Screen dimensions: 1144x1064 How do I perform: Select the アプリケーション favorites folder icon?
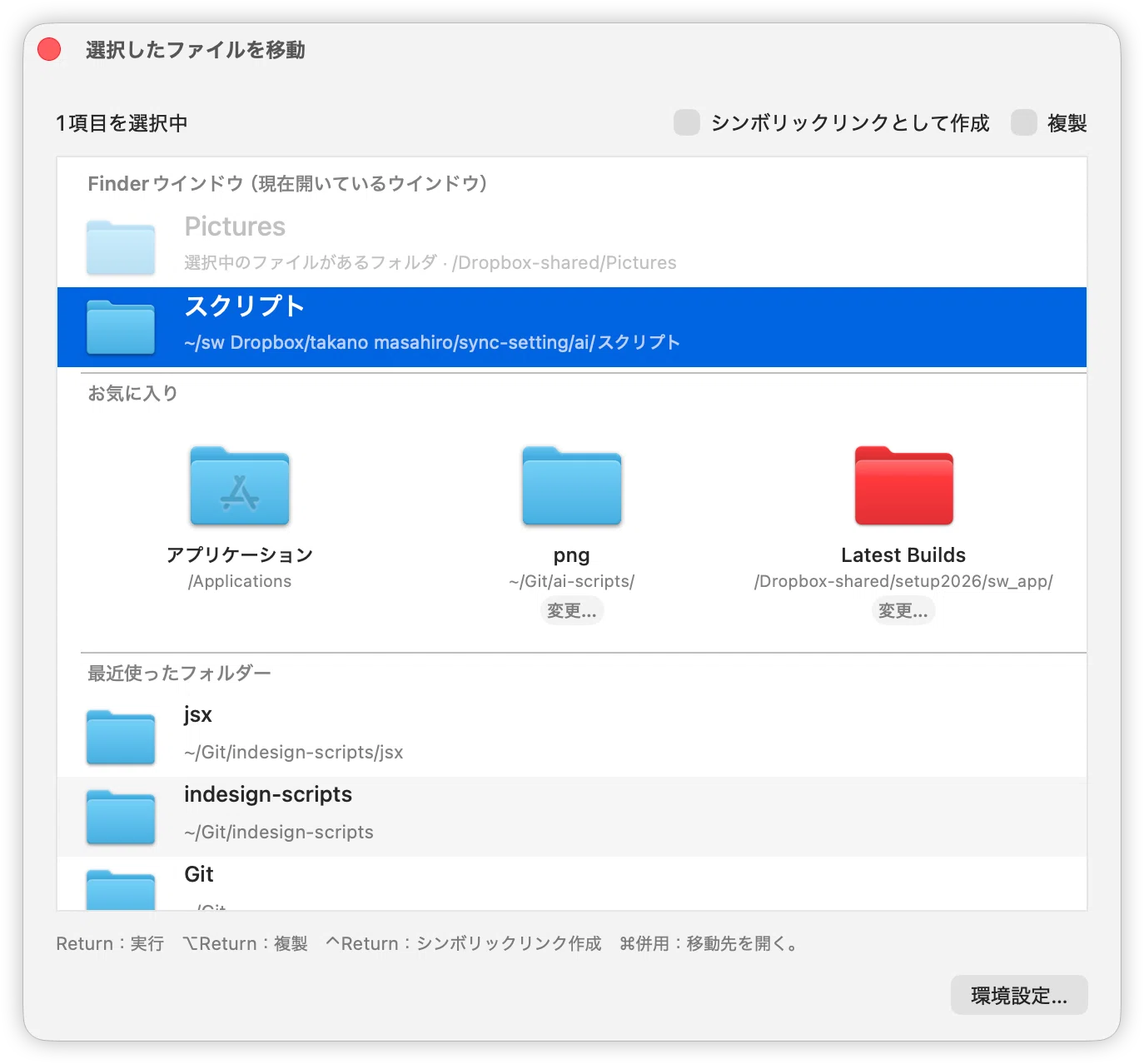[240, 486]
